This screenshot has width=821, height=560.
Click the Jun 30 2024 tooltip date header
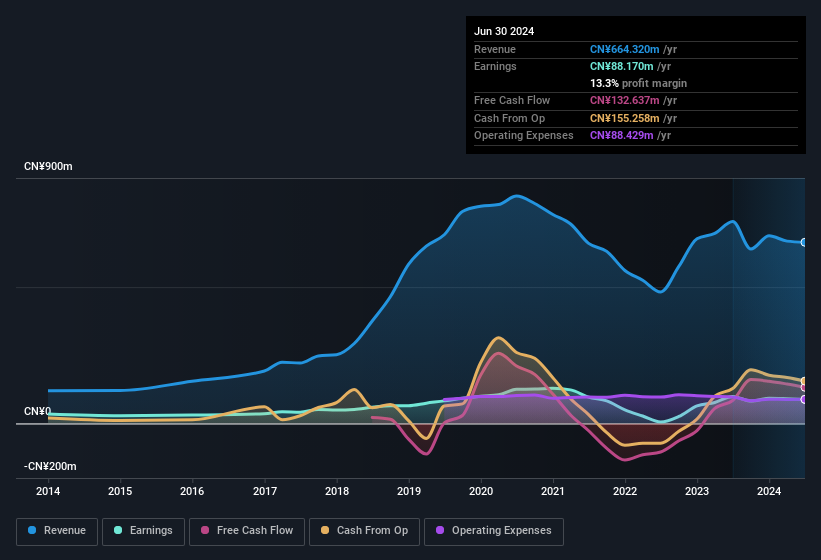[504, 31]
